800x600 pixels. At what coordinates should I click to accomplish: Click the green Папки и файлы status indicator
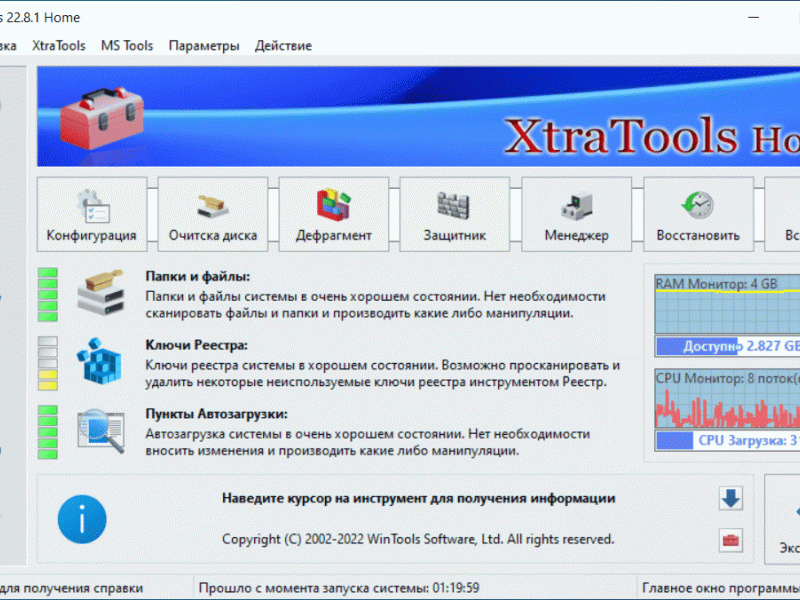pos(47,294)
